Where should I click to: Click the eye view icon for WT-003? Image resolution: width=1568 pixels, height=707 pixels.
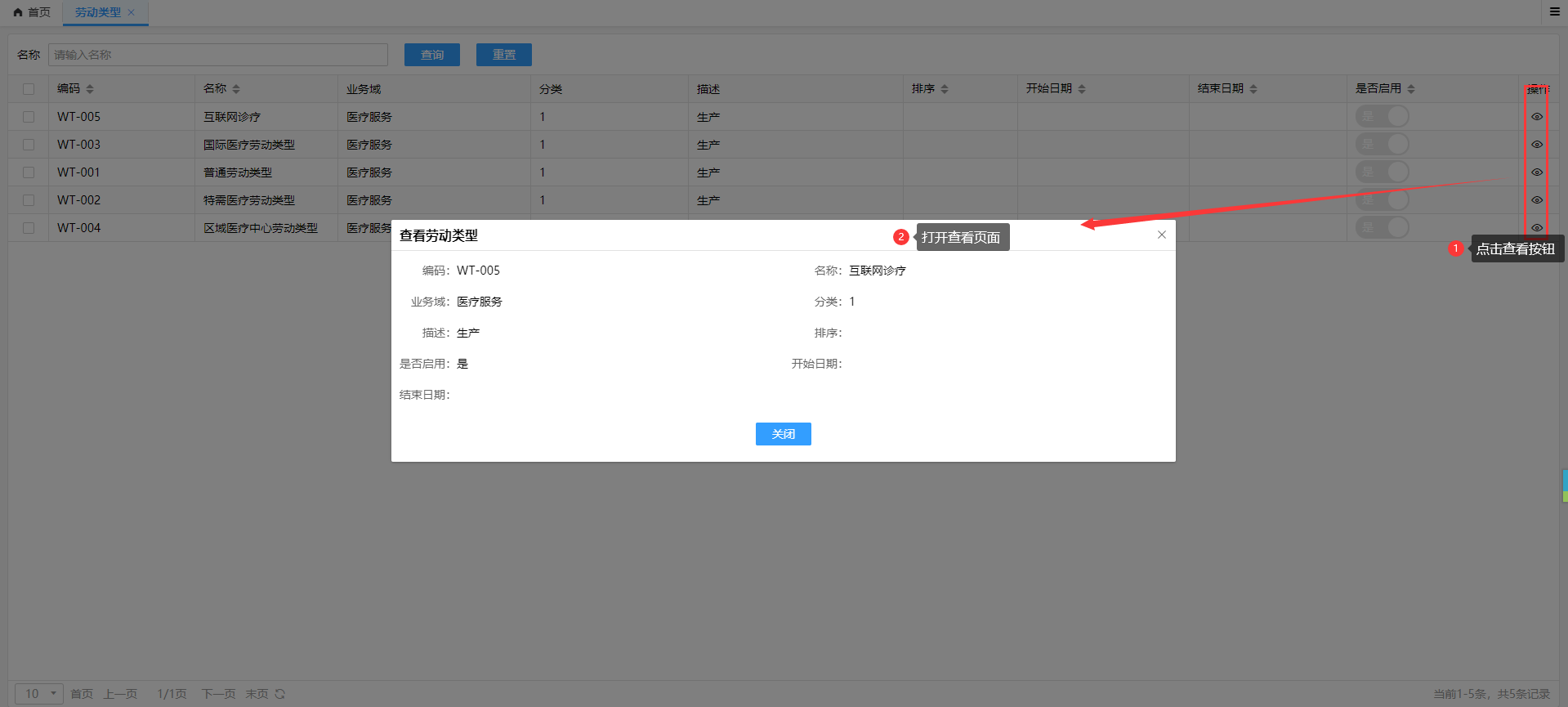point(1536,145)
